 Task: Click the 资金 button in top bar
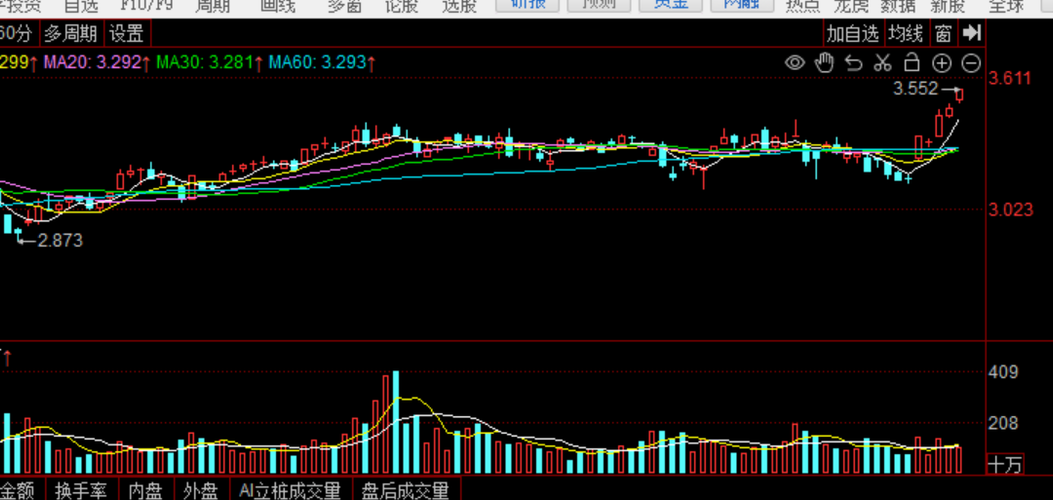pyautogui.click(x=670, y=5)
